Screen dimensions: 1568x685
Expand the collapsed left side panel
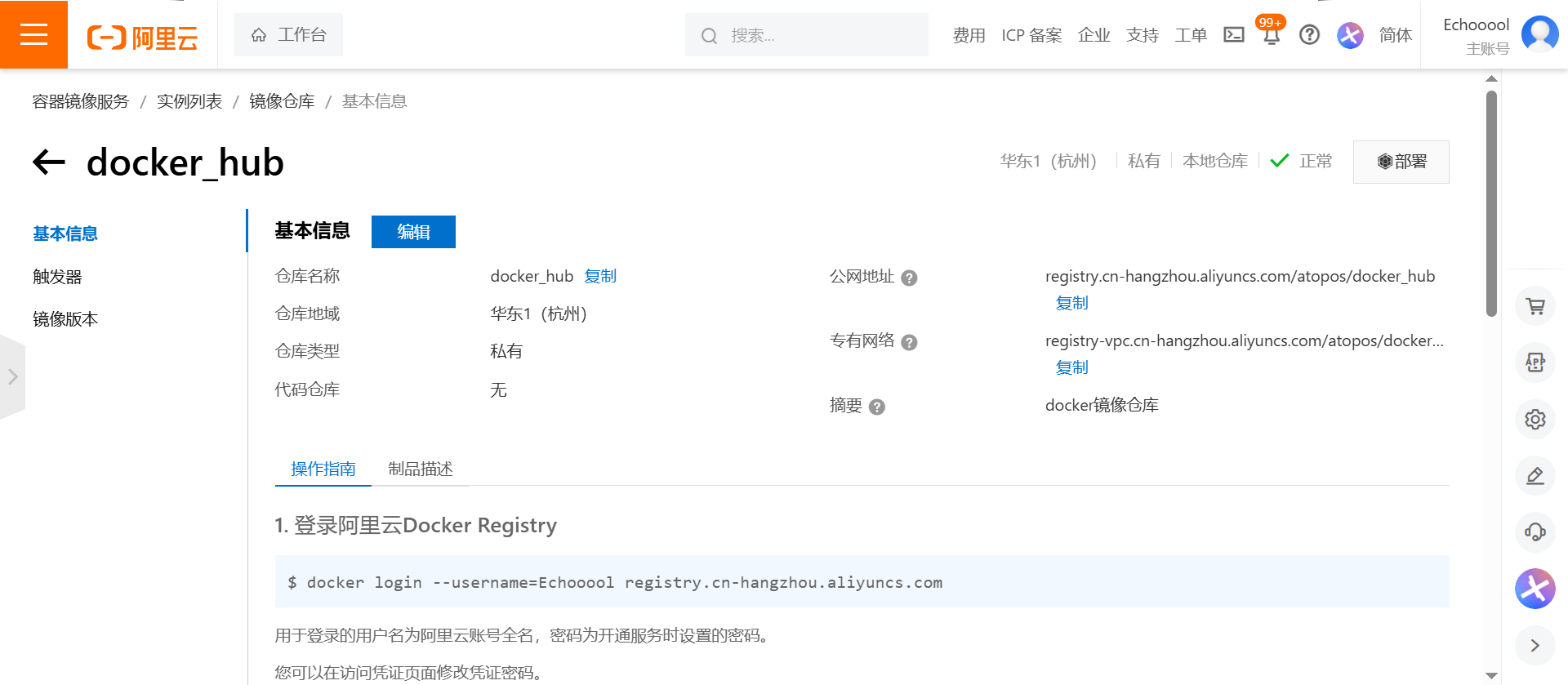click(12, 376)
